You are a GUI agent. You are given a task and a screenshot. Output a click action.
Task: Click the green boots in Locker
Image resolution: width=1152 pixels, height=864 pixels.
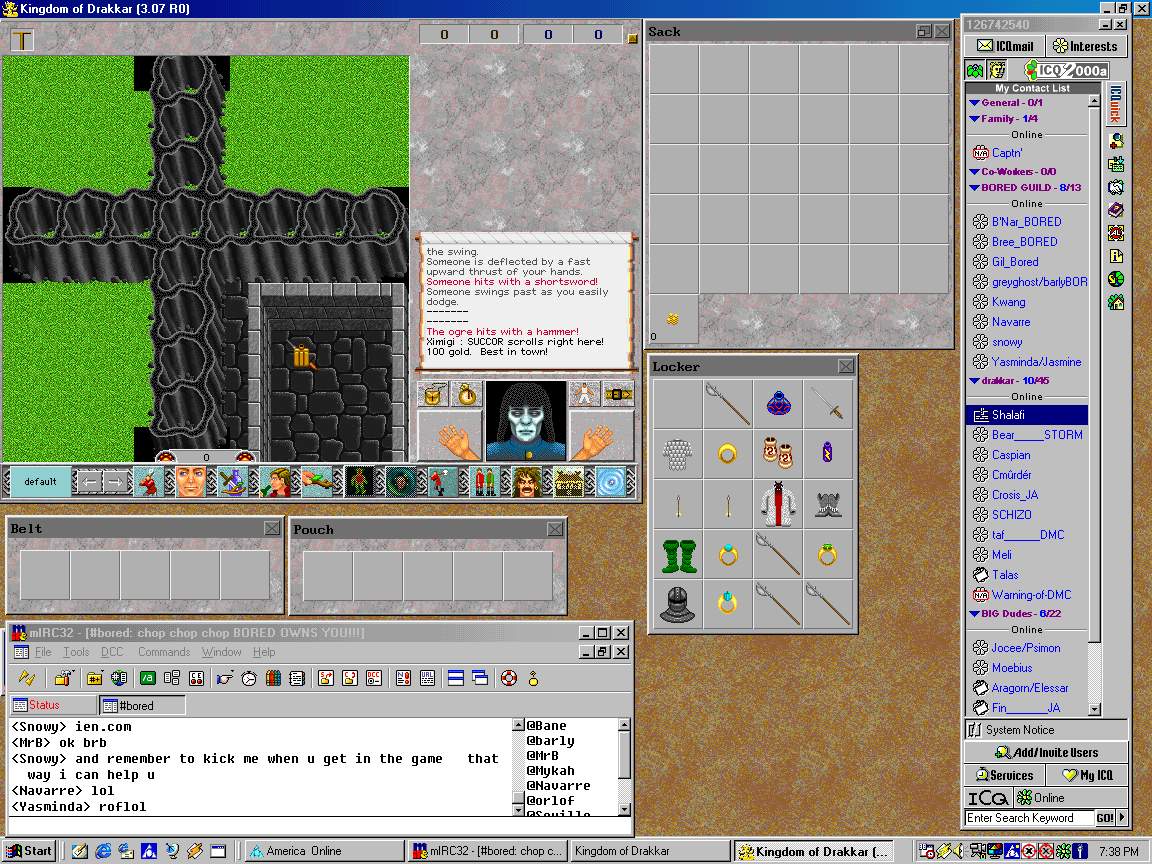678,555
